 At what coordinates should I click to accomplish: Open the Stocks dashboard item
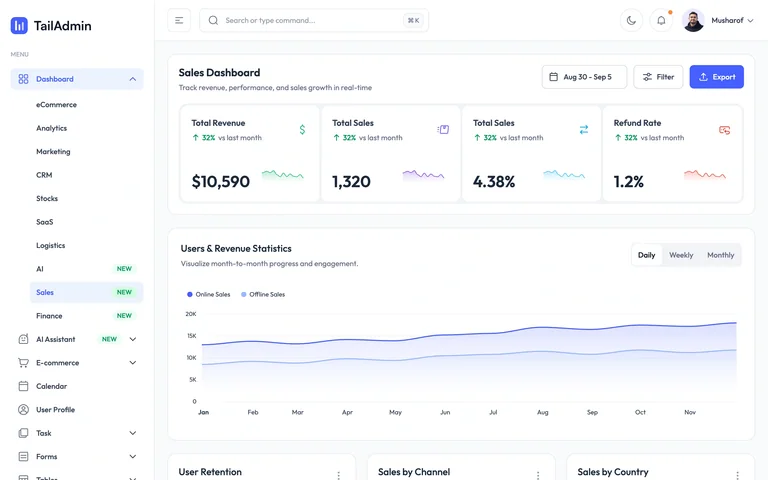coord(47,198)
